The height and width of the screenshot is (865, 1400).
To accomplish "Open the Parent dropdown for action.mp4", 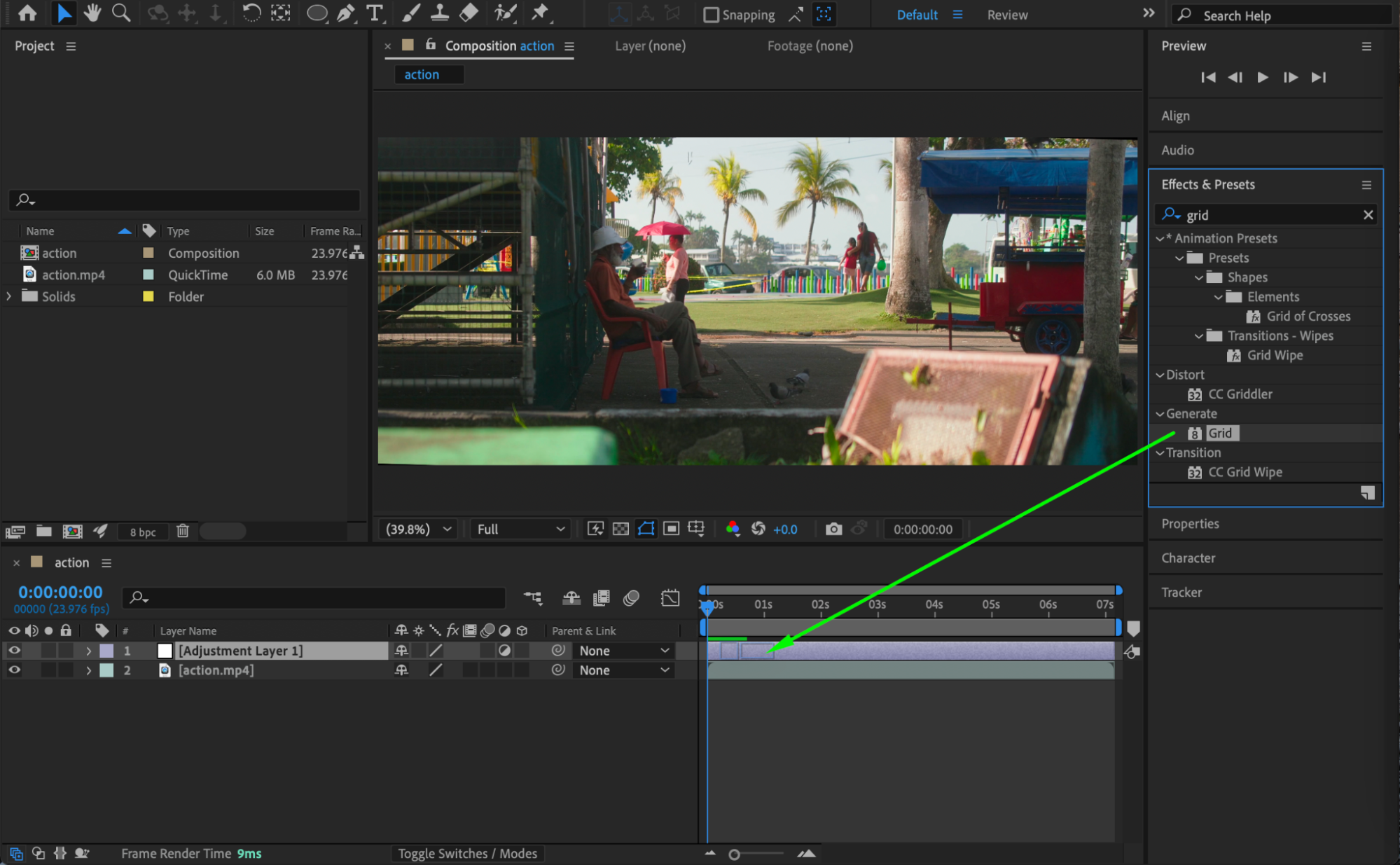I will (624, 670).
